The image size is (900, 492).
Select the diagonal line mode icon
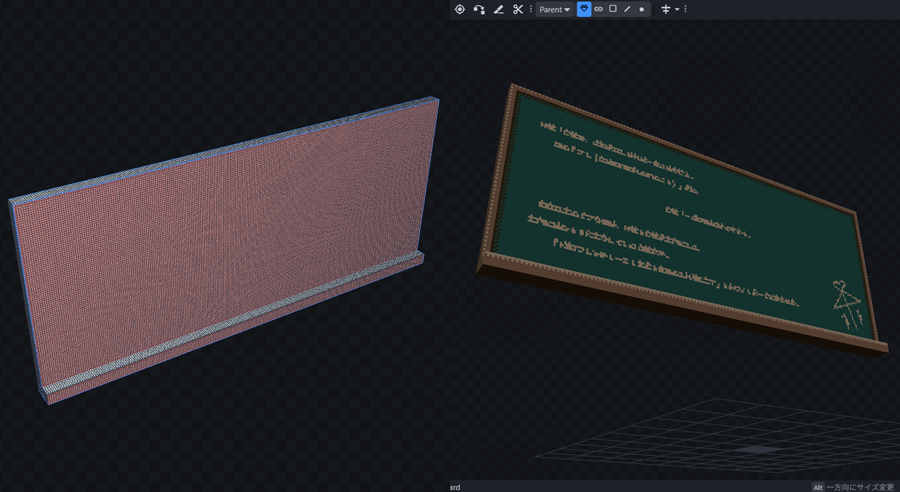[x=627, y=9]
